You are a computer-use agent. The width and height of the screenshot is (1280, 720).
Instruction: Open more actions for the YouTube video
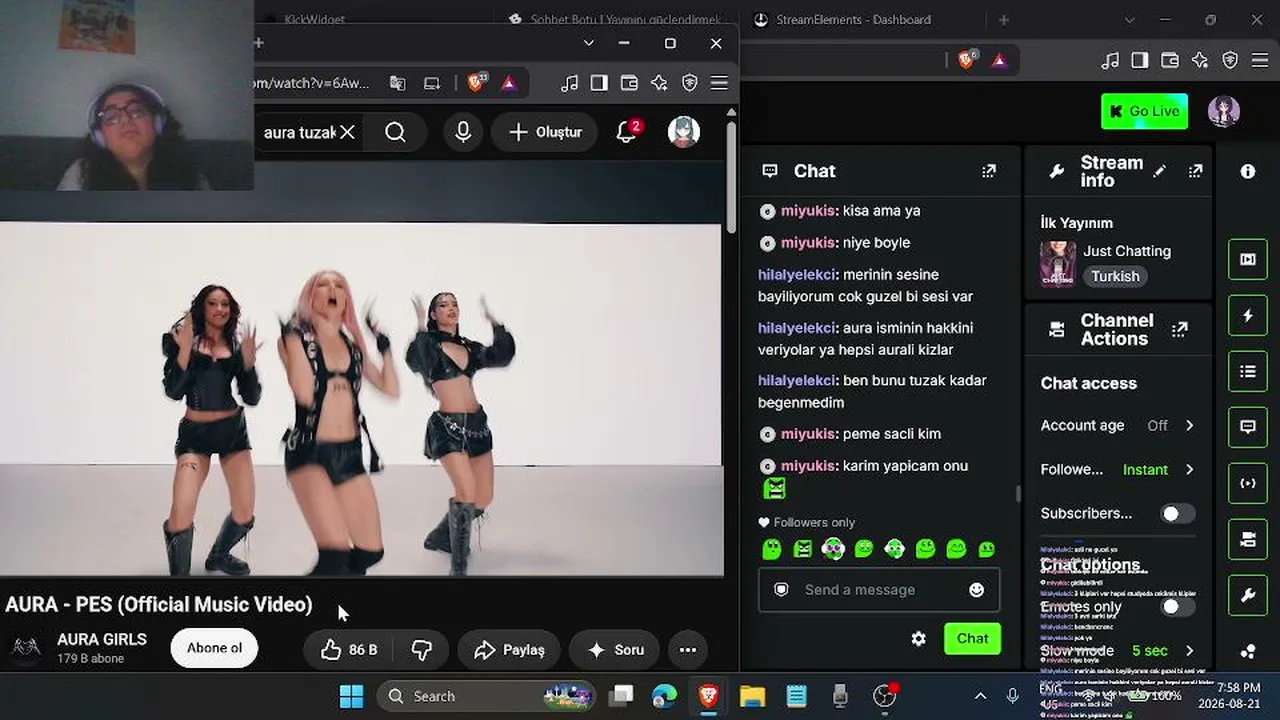coord(688,650)
